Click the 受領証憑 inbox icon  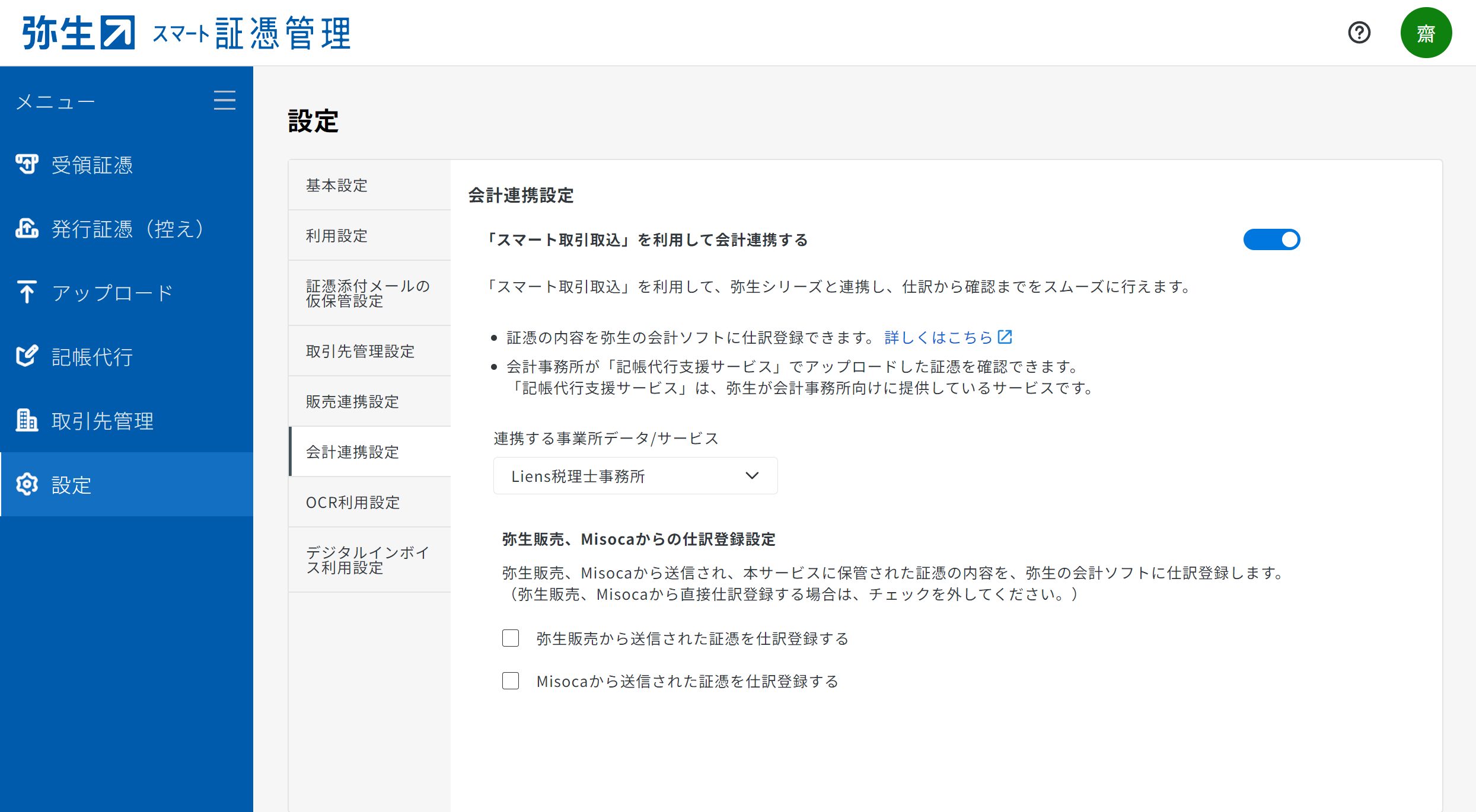[27, 164]
